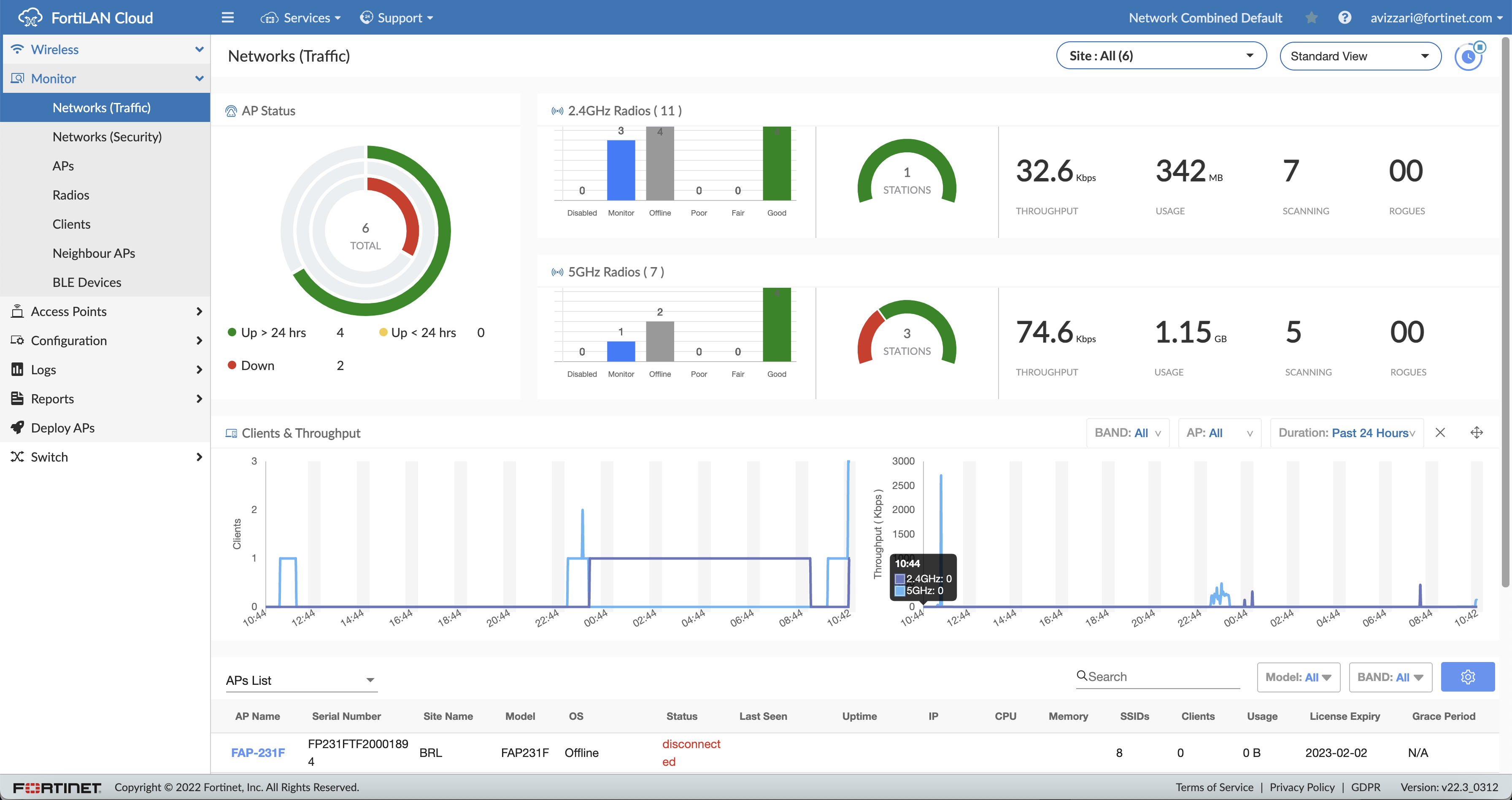The width and height of the screenshot is (1512, 800).
Task: Select the Deploy APs sidebar icon
Action: 18,427
